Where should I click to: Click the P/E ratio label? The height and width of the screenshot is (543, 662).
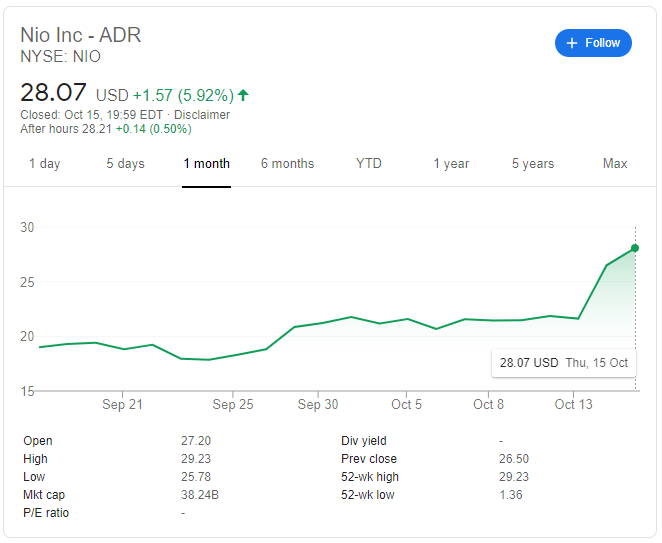click(46, 513)
